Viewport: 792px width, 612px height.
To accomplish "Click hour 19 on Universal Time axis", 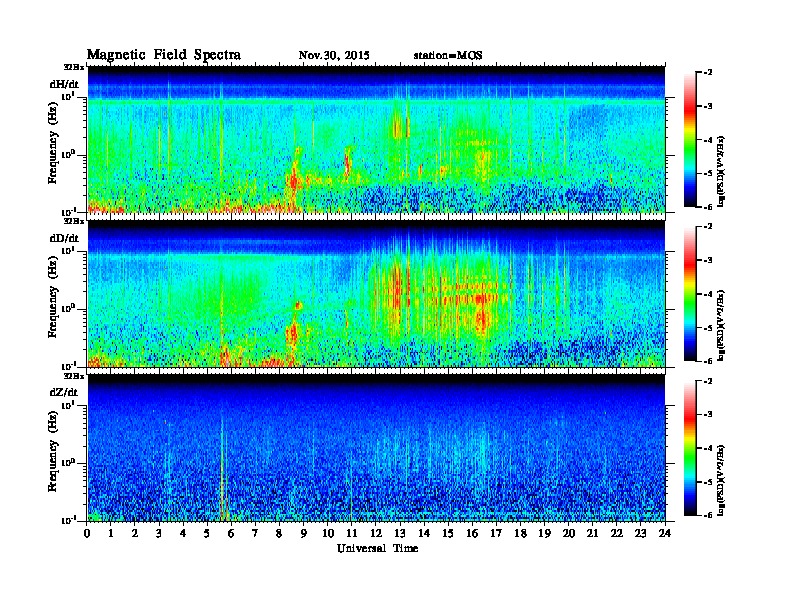I will (x=544, y=533).
